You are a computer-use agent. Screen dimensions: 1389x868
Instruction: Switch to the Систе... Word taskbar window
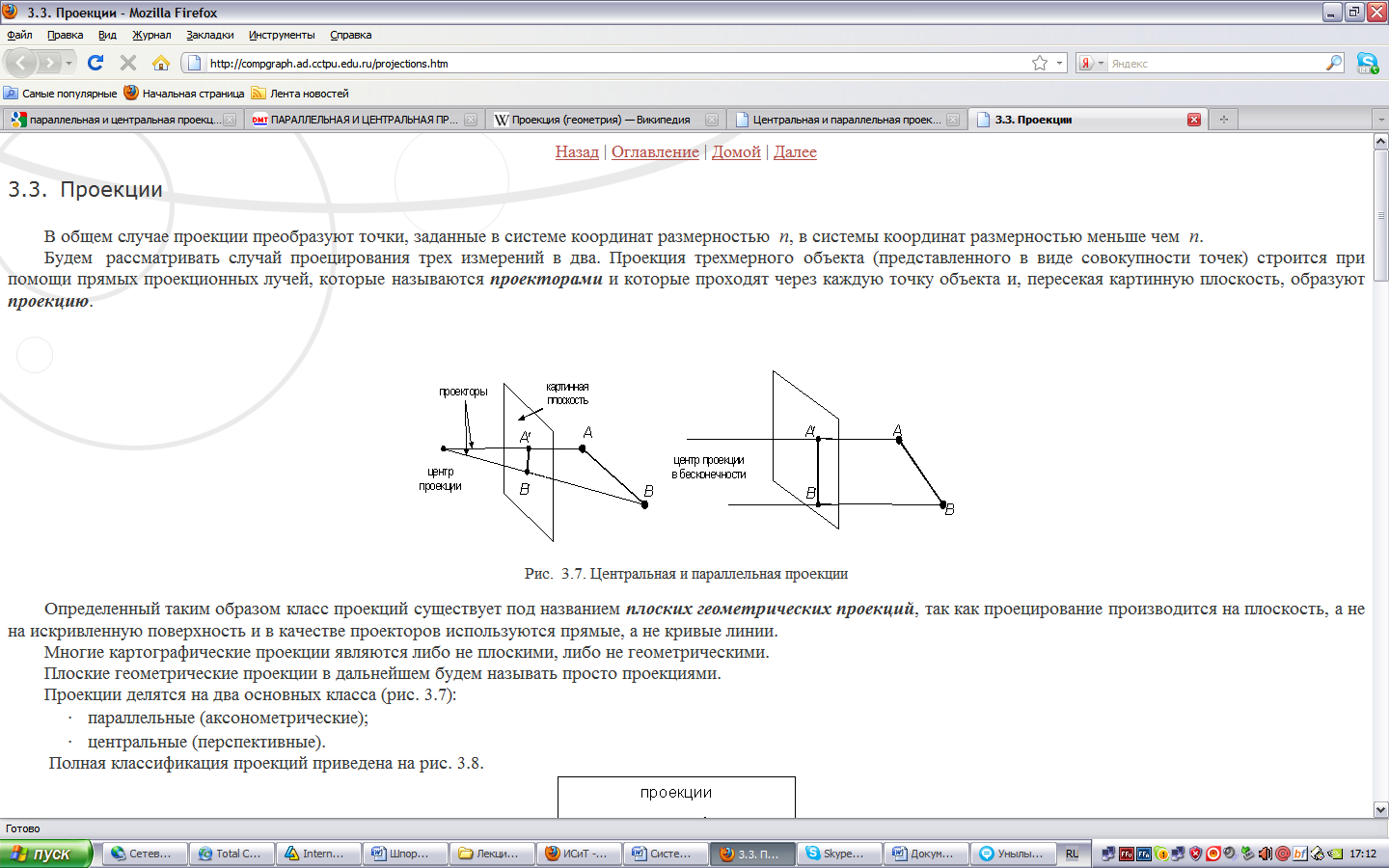click(x=665, y=854)
